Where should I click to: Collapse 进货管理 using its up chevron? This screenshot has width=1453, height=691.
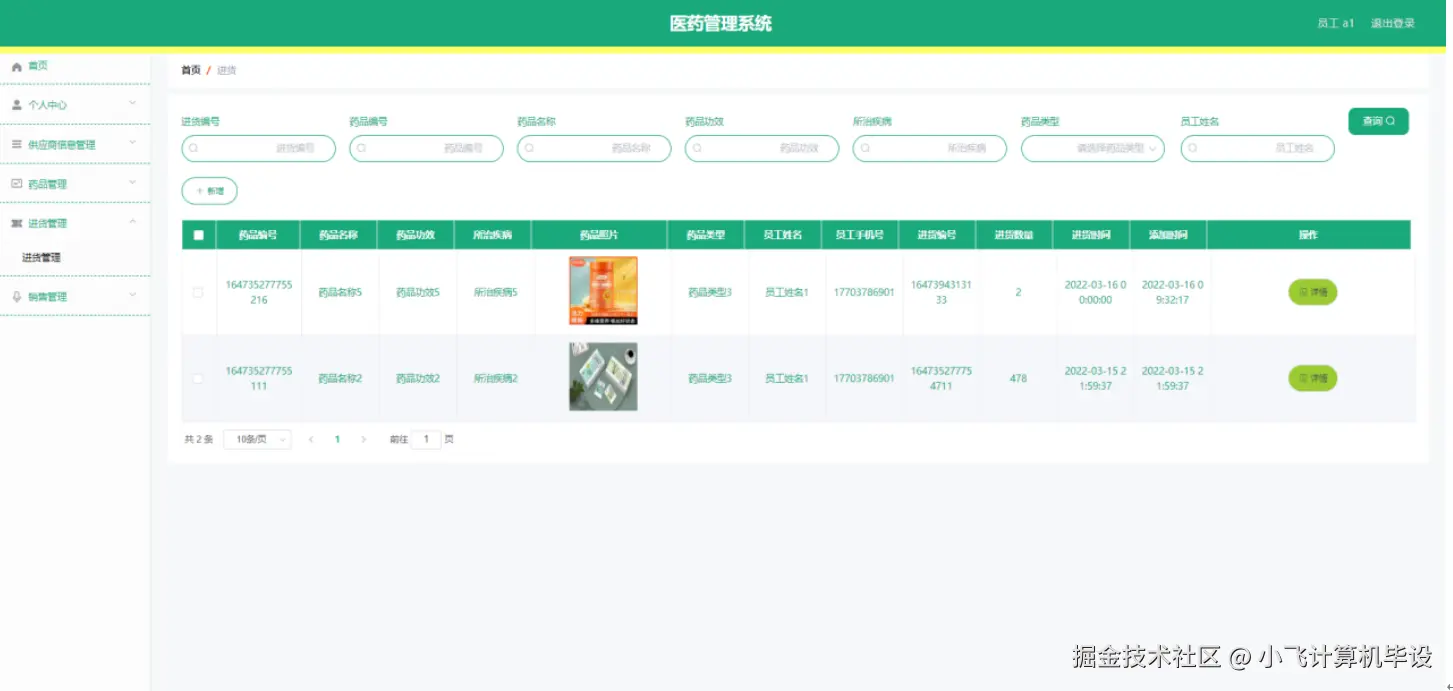[x=132, y=222]
